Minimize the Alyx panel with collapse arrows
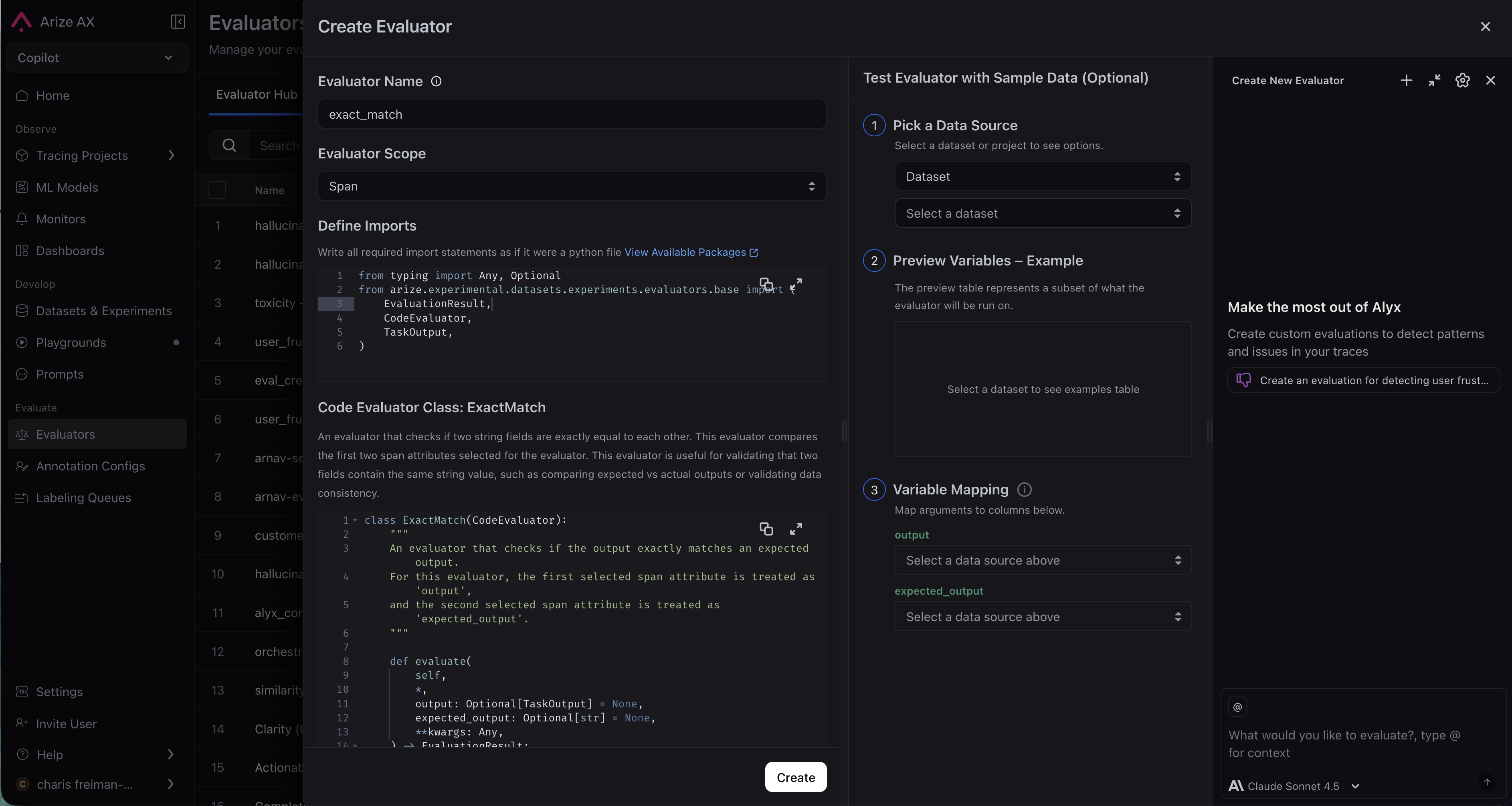 (1435, 81)
